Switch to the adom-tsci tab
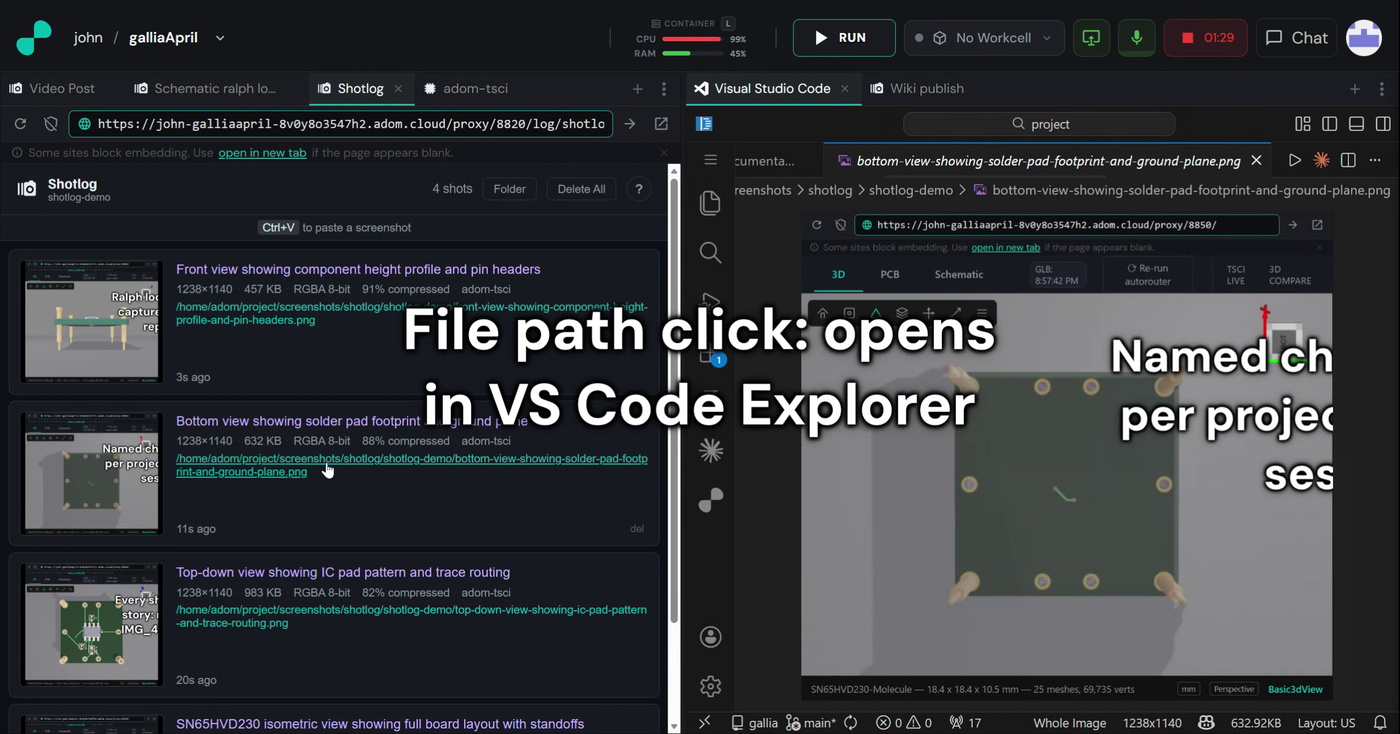Image resolution: width=1400 pixels, height=734 pixels. (x=465, y=88)
